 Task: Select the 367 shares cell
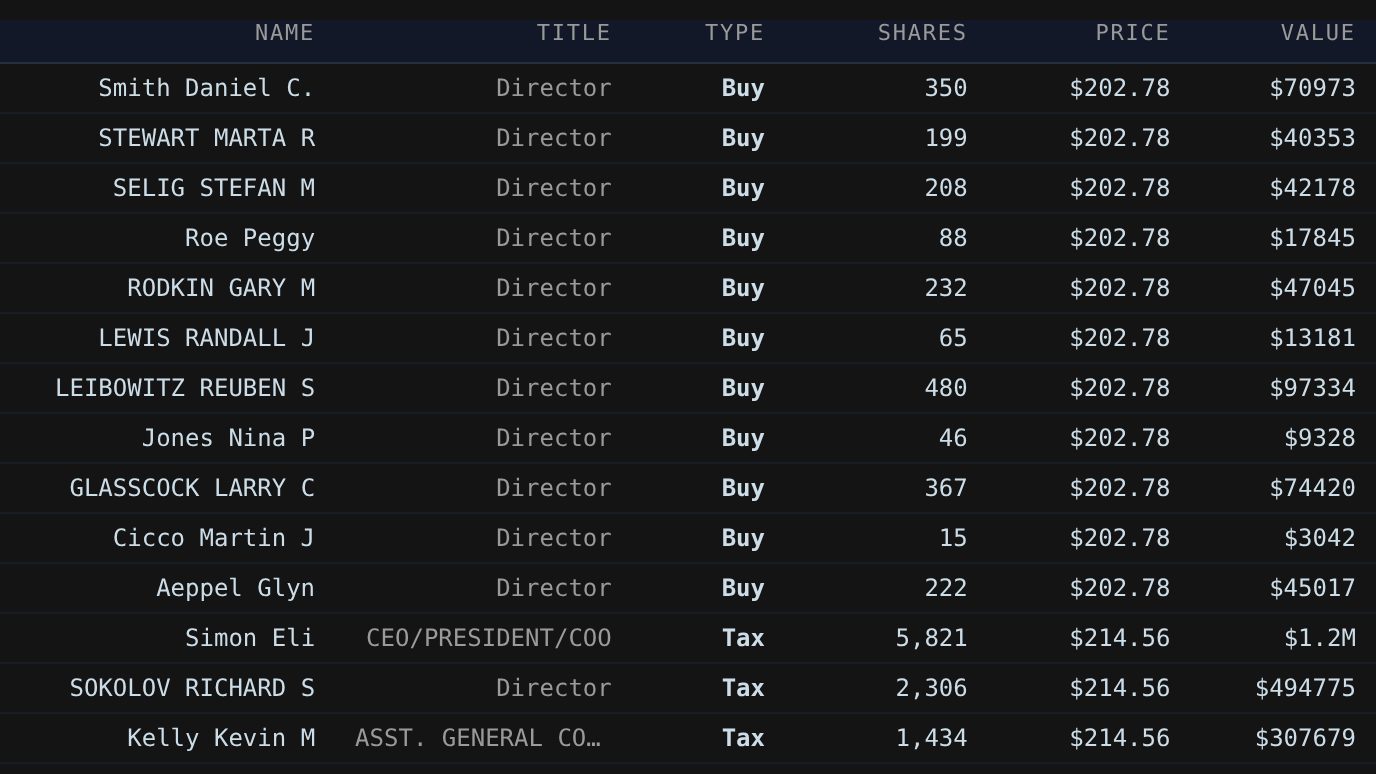point(946,488)
